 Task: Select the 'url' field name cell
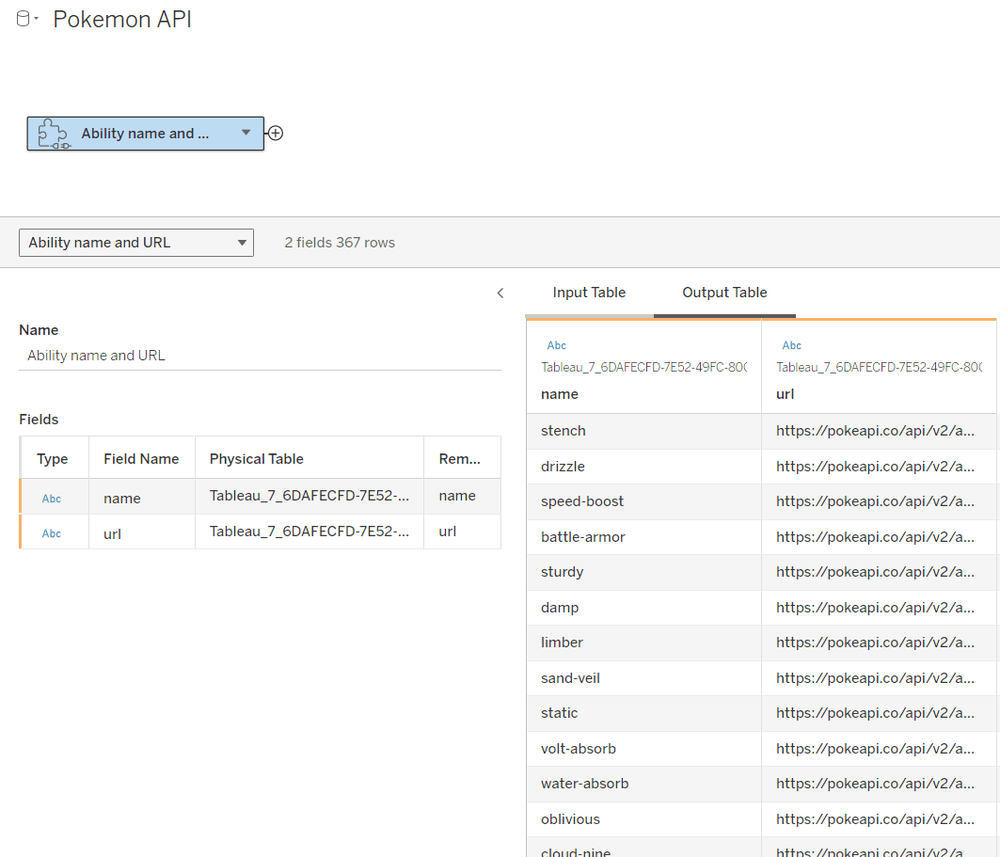(x=142, y=534)
